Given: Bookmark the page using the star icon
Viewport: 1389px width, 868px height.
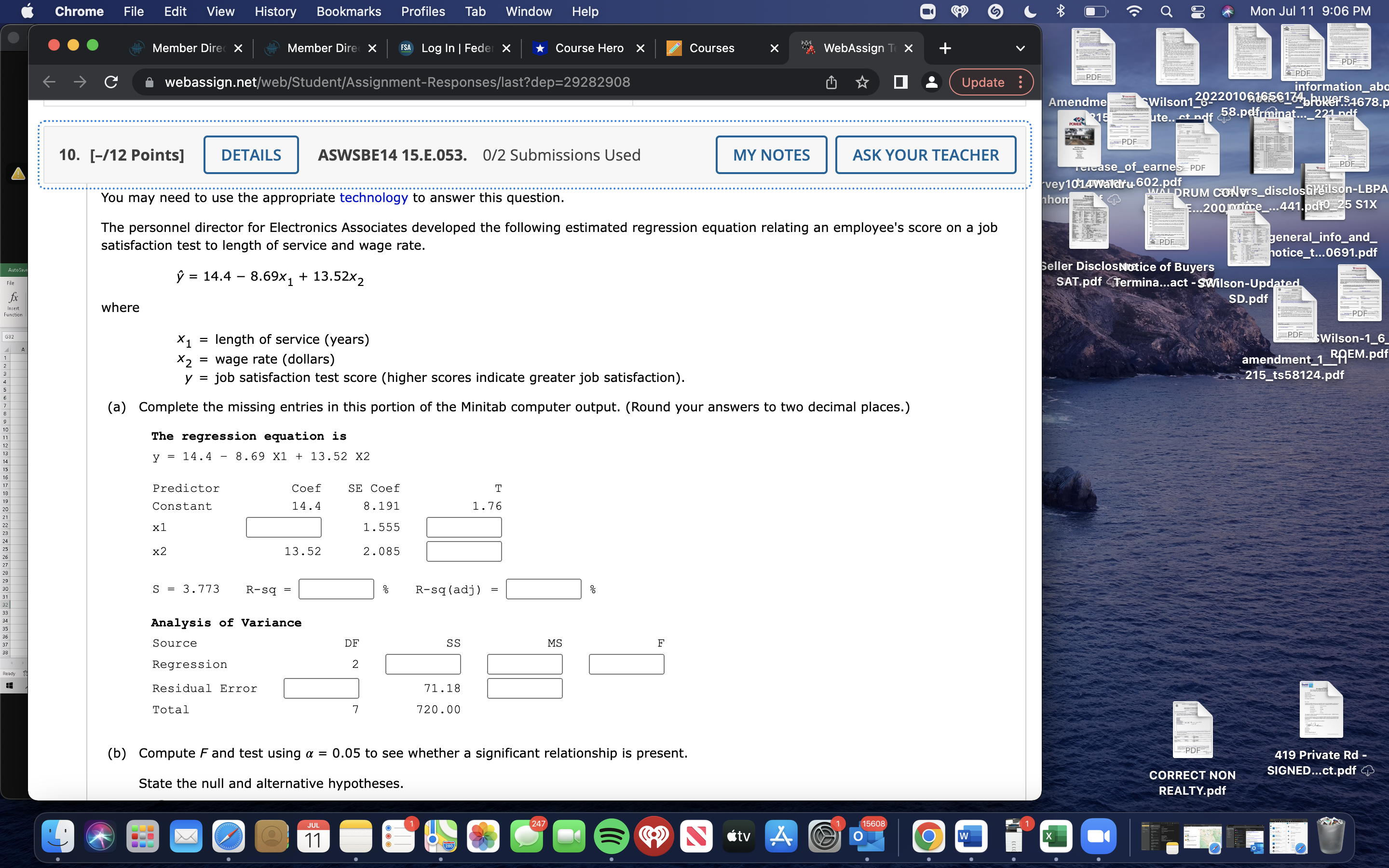Looking at the screenshot, I should (x=861, y=82).
